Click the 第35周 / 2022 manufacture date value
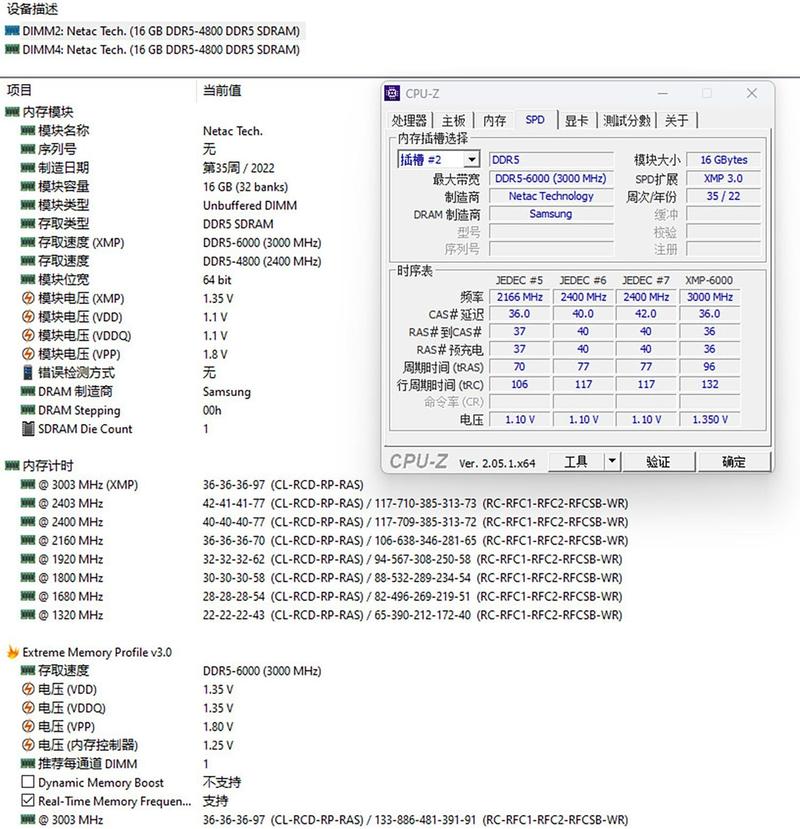This screenshot has height=829, width=800. (238, 168)
